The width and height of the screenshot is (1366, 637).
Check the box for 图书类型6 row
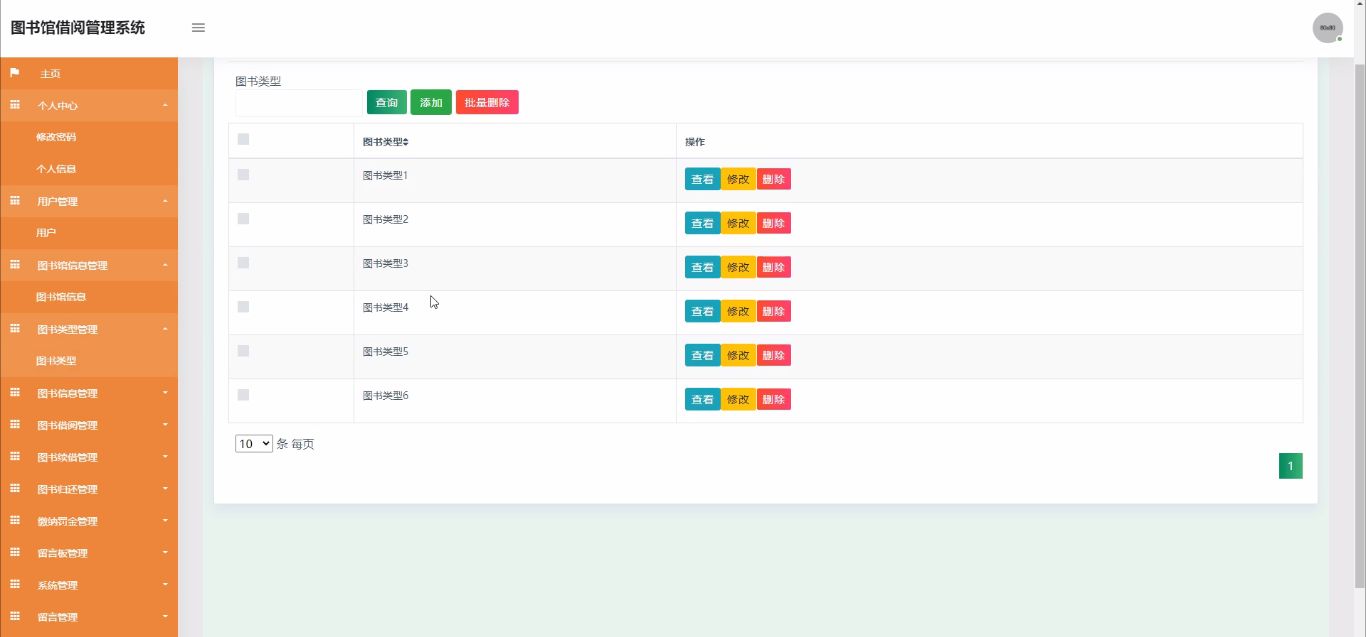pyautogui.click(x=243, y=394)
